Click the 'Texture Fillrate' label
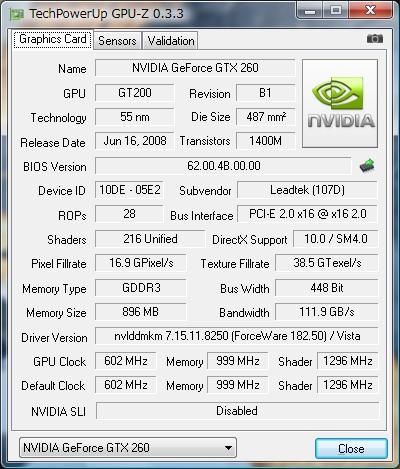This screenshot has height=469, width=400. [x=235, y=264]
